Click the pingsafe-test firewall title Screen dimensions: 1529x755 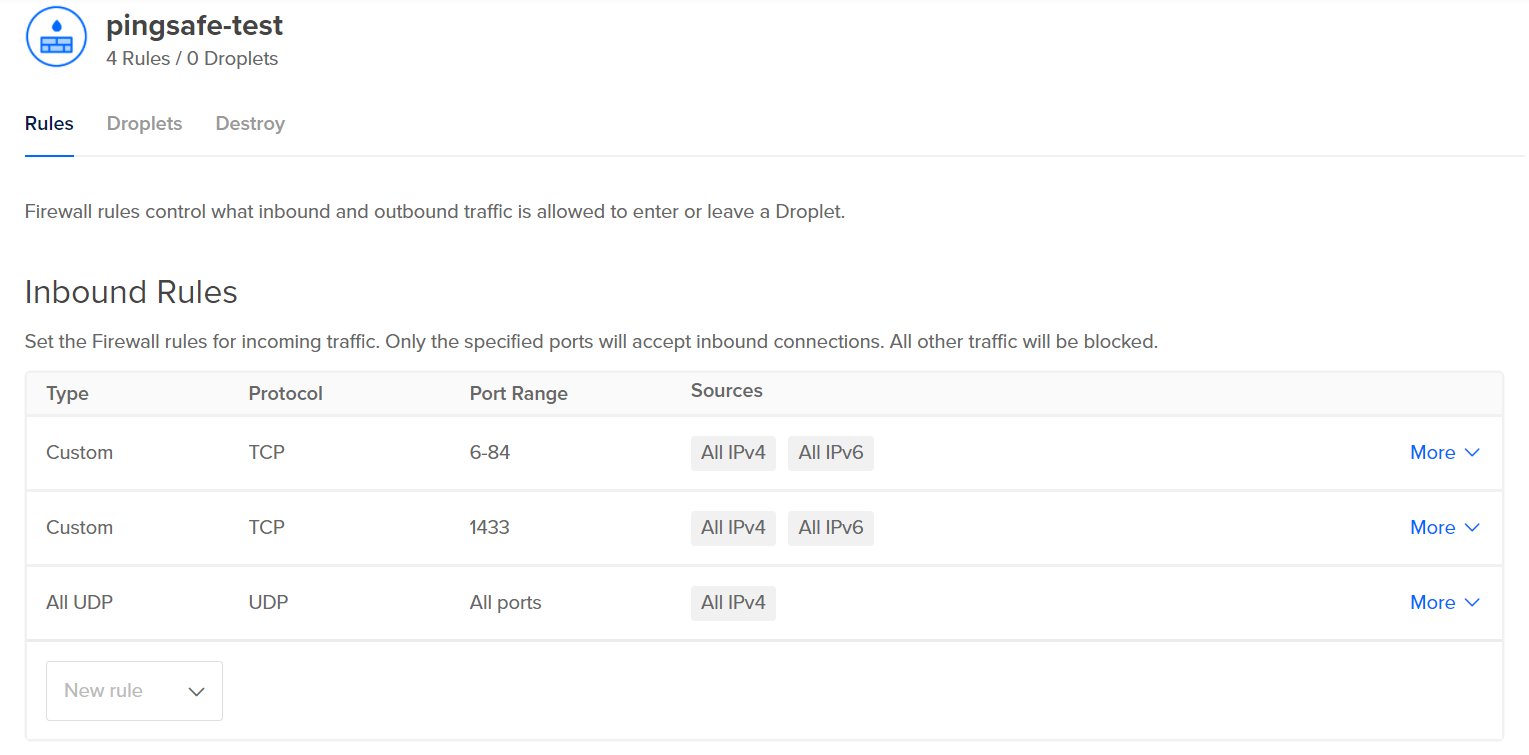(194, 25)
